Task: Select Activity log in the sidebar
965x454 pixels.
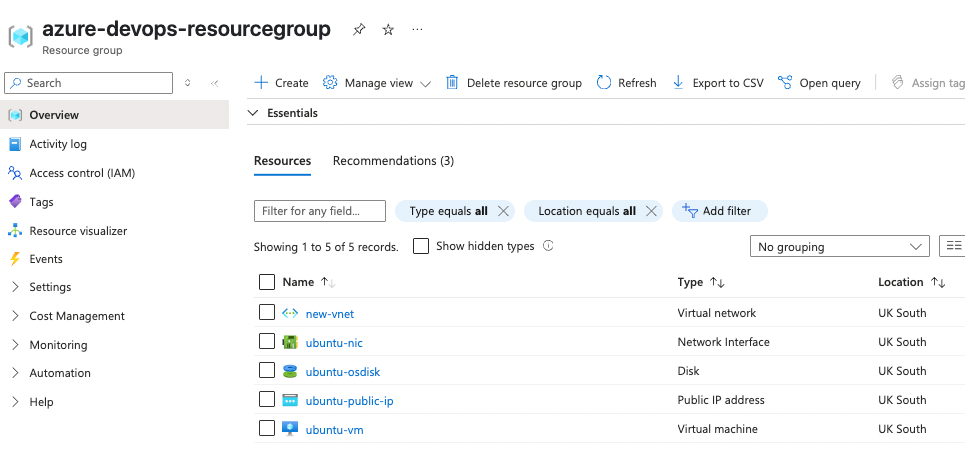Action: point(58,144)
